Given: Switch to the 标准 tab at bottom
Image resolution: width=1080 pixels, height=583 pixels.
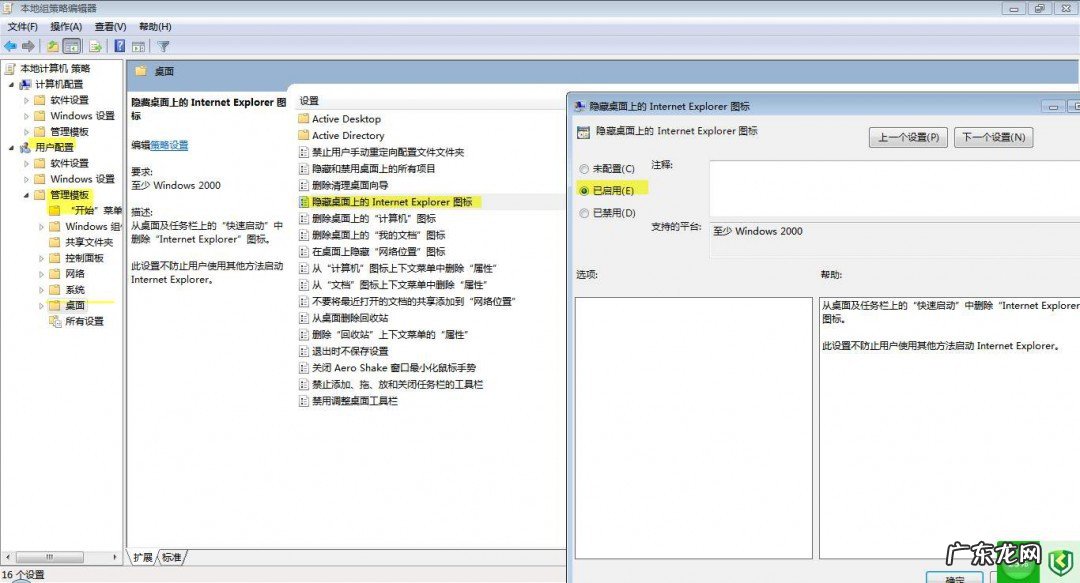Looking at the screenshot, I should click(170, 559).
